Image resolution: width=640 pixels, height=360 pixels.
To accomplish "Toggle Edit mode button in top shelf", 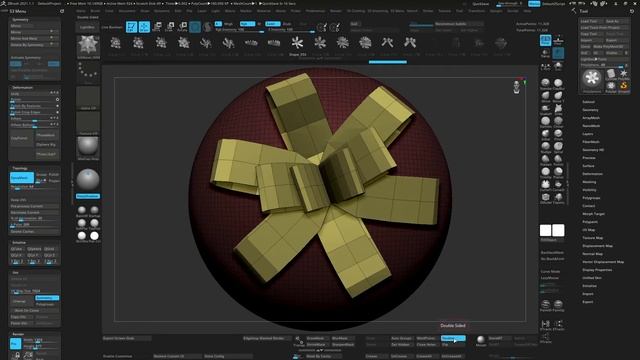I will [131, 27].
